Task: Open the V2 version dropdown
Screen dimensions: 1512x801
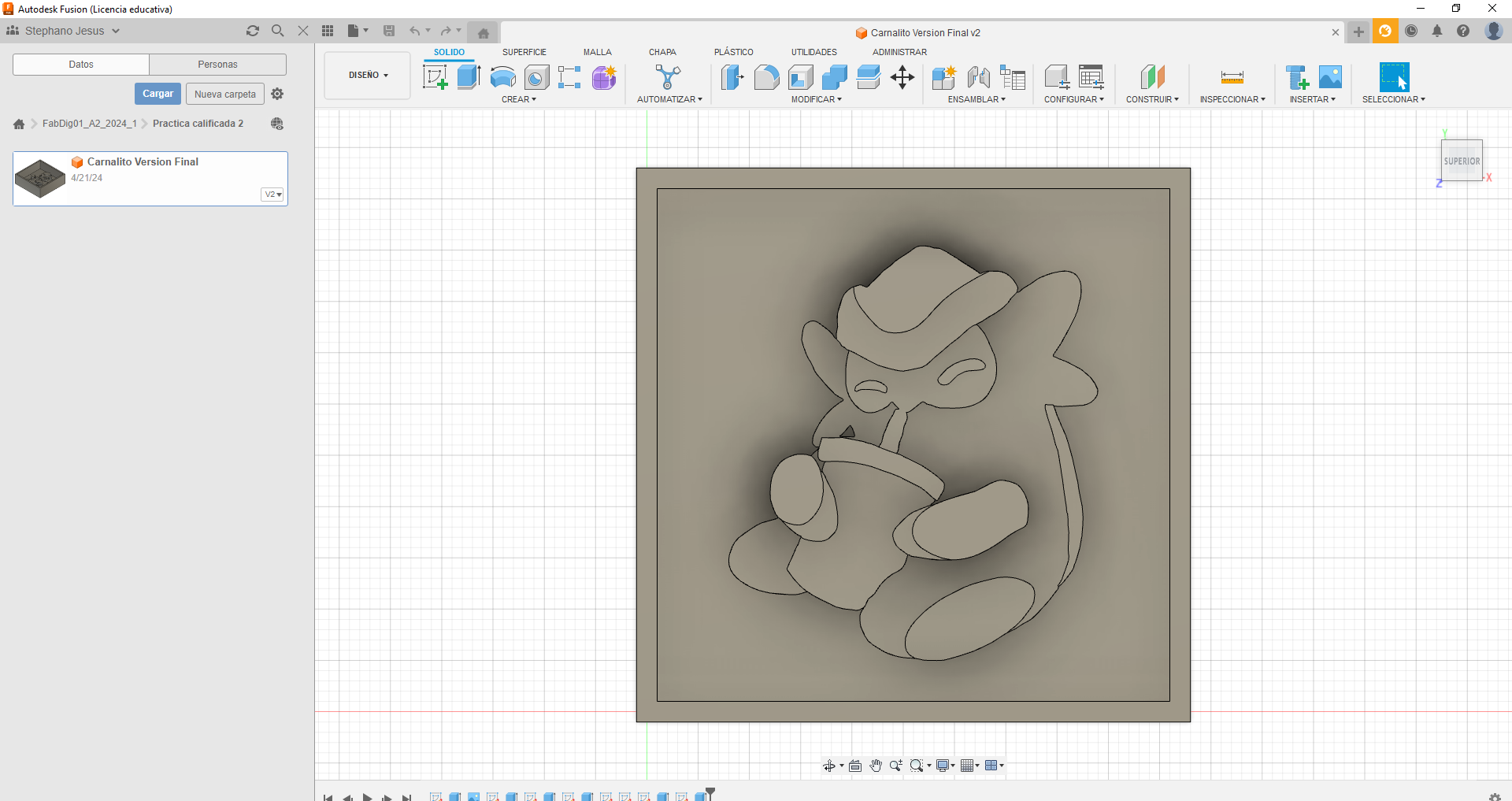Action: (x=272, y=195)
